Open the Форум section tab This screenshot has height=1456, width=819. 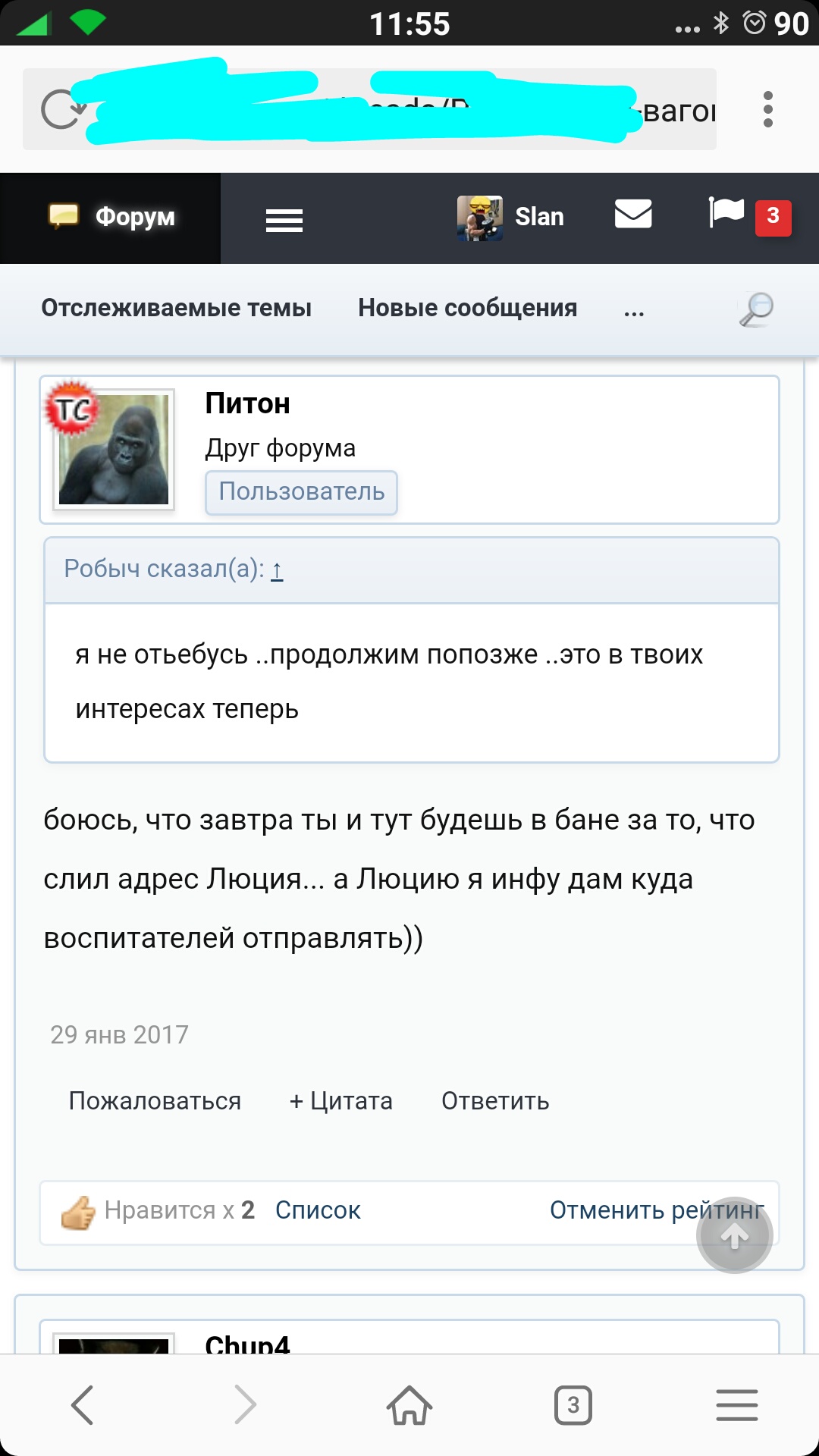(x=111, y=218)
